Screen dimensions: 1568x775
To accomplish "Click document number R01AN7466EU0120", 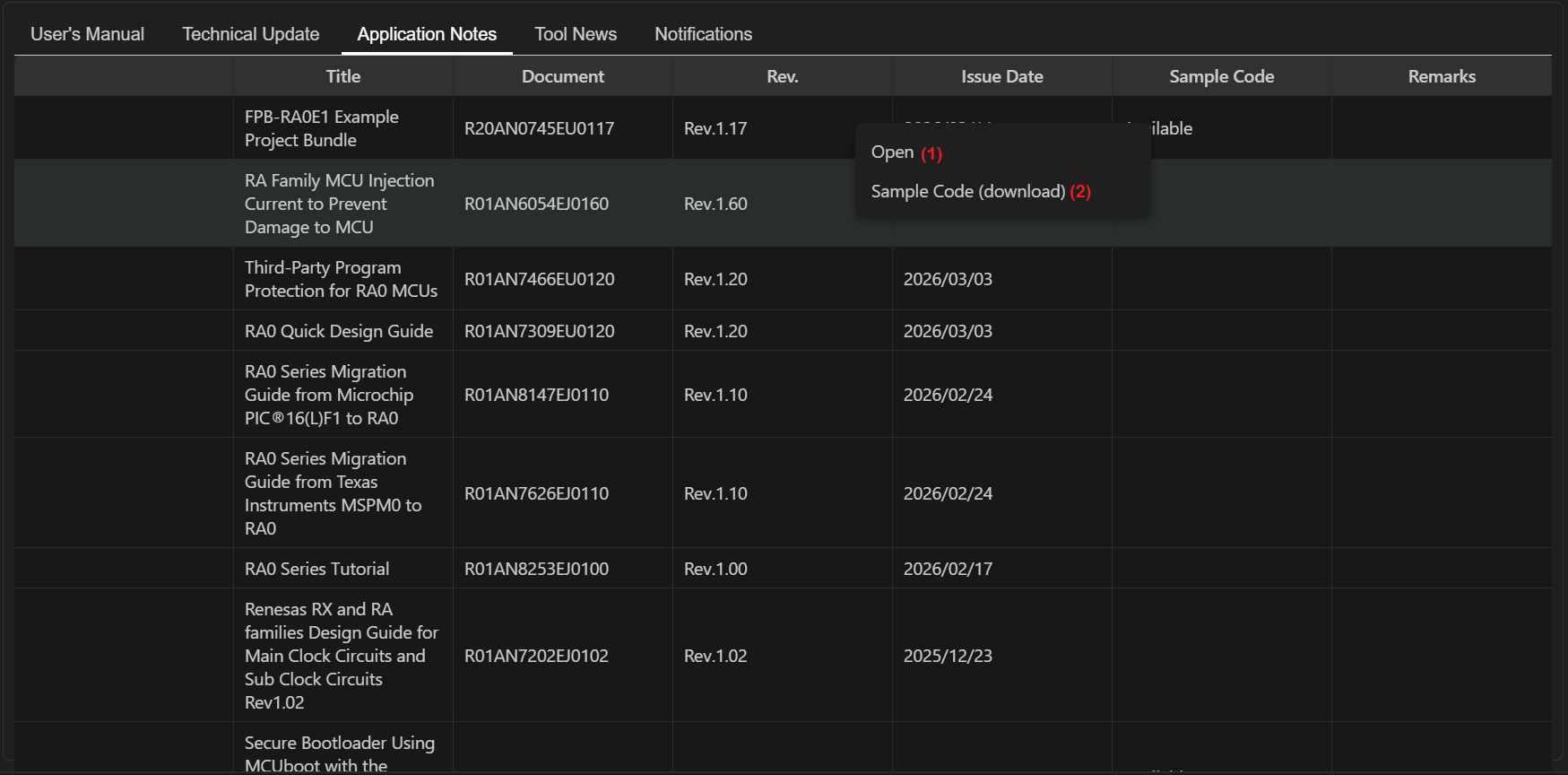I will 539,279.
